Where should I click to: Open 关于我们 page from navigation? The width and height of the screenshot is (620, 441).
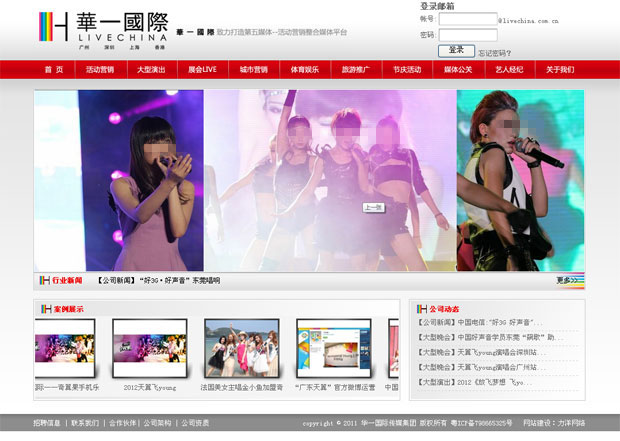tap(560, 70)
